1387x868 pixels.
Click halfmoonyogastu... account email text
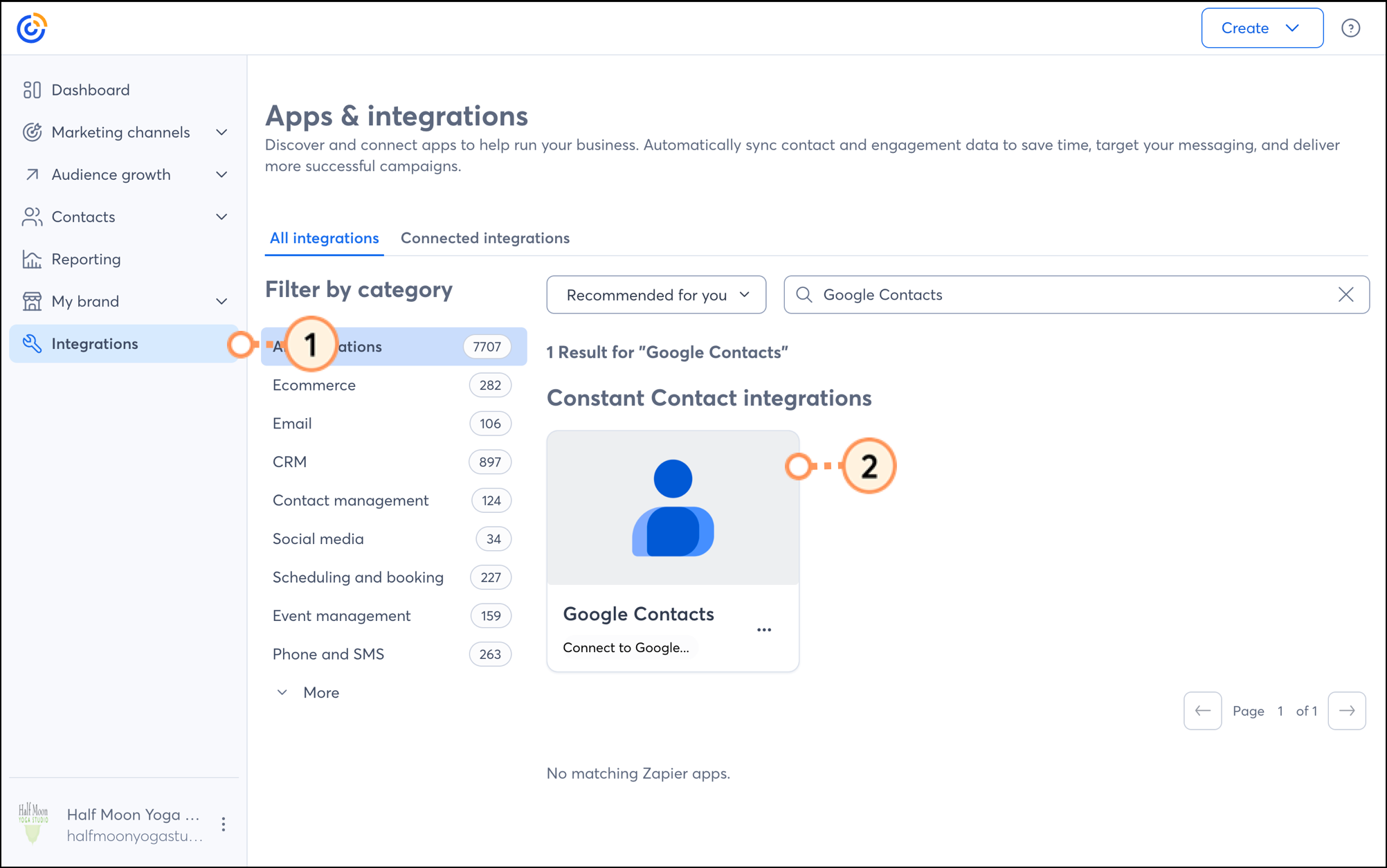click(134, 836)
